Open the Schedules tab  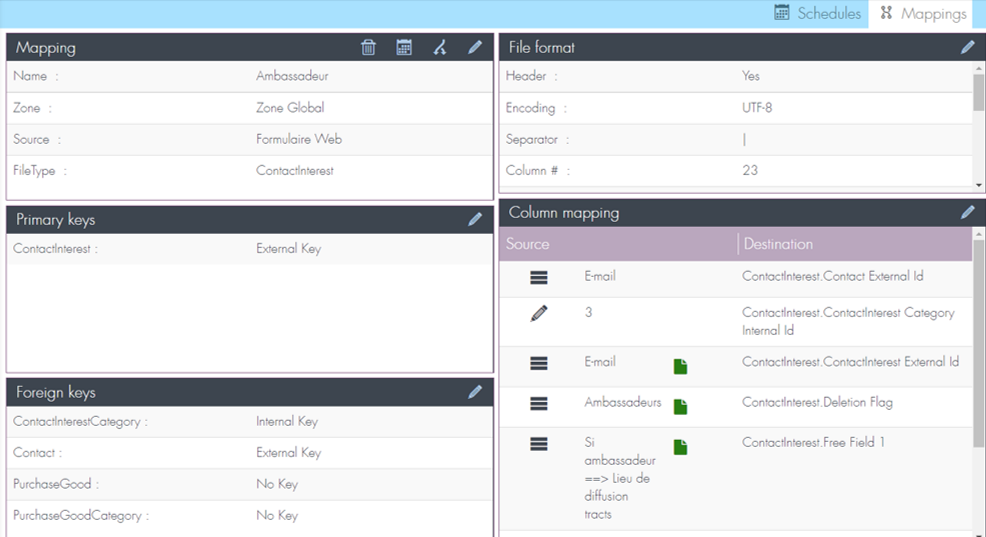coord(817,13)
